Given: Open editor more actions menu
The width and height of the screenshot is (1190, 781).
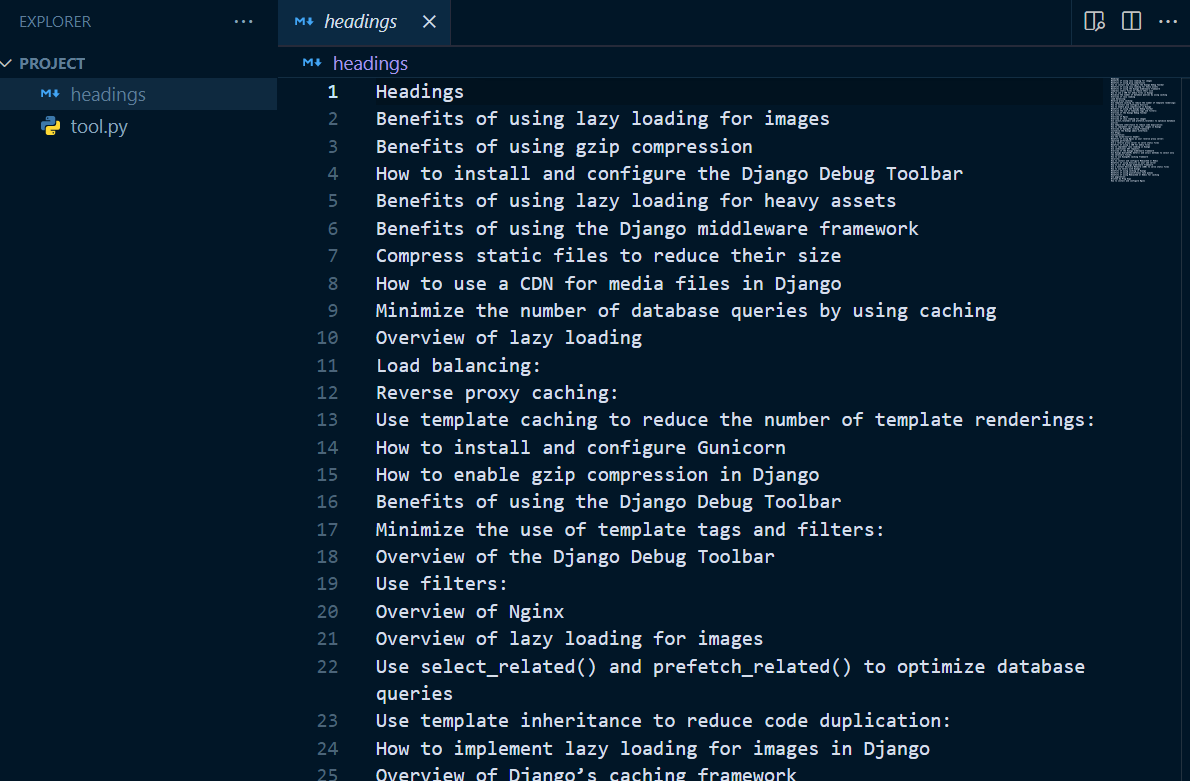Looking at the screenshot, I should tap(1168, 21).
